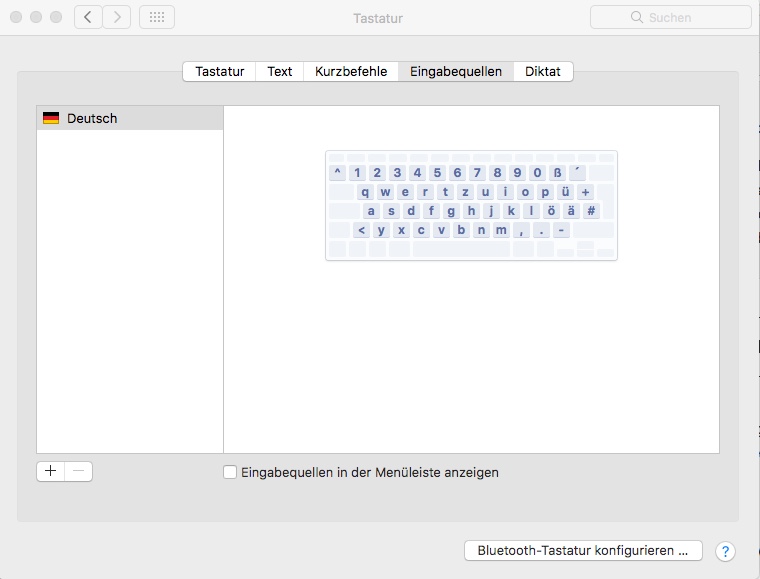
Task: Show all preferences via grid icon
Action: point(156,17)
